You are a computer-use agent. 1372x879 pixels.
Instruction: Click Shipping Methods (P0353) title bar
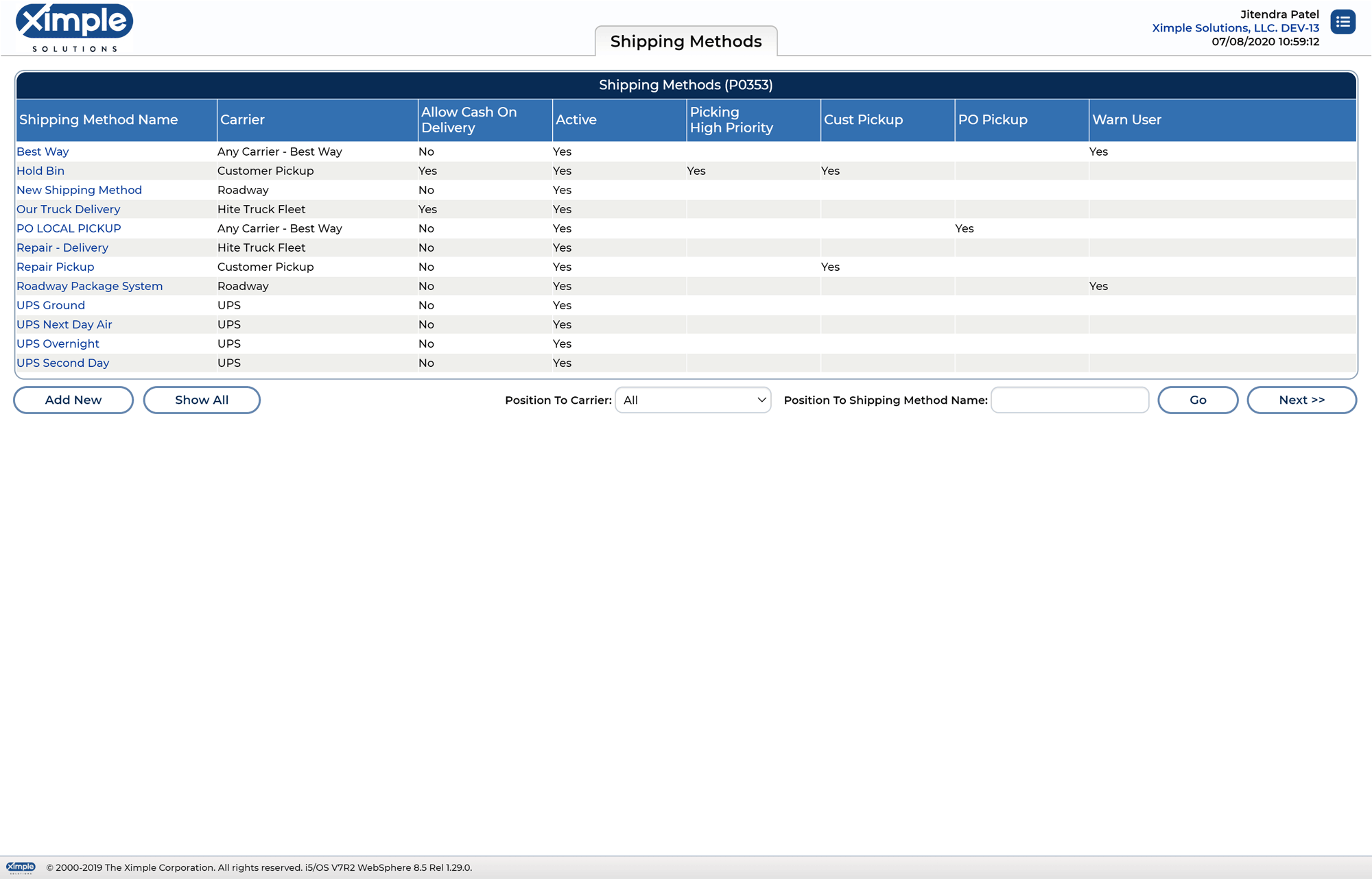pyautogui.click(x=686, y=85)
